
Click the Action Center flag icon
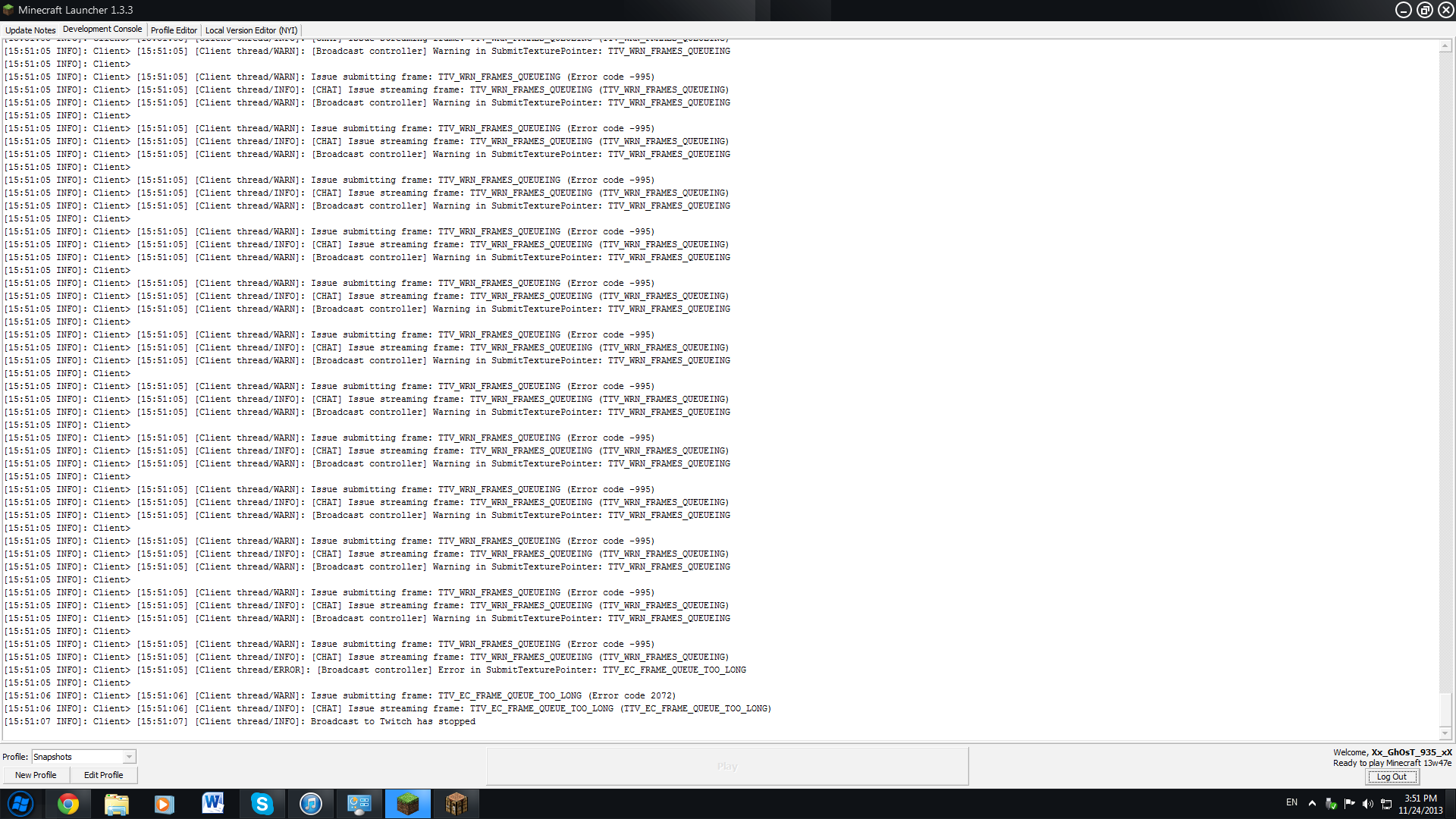click(x=1349, y=803)
